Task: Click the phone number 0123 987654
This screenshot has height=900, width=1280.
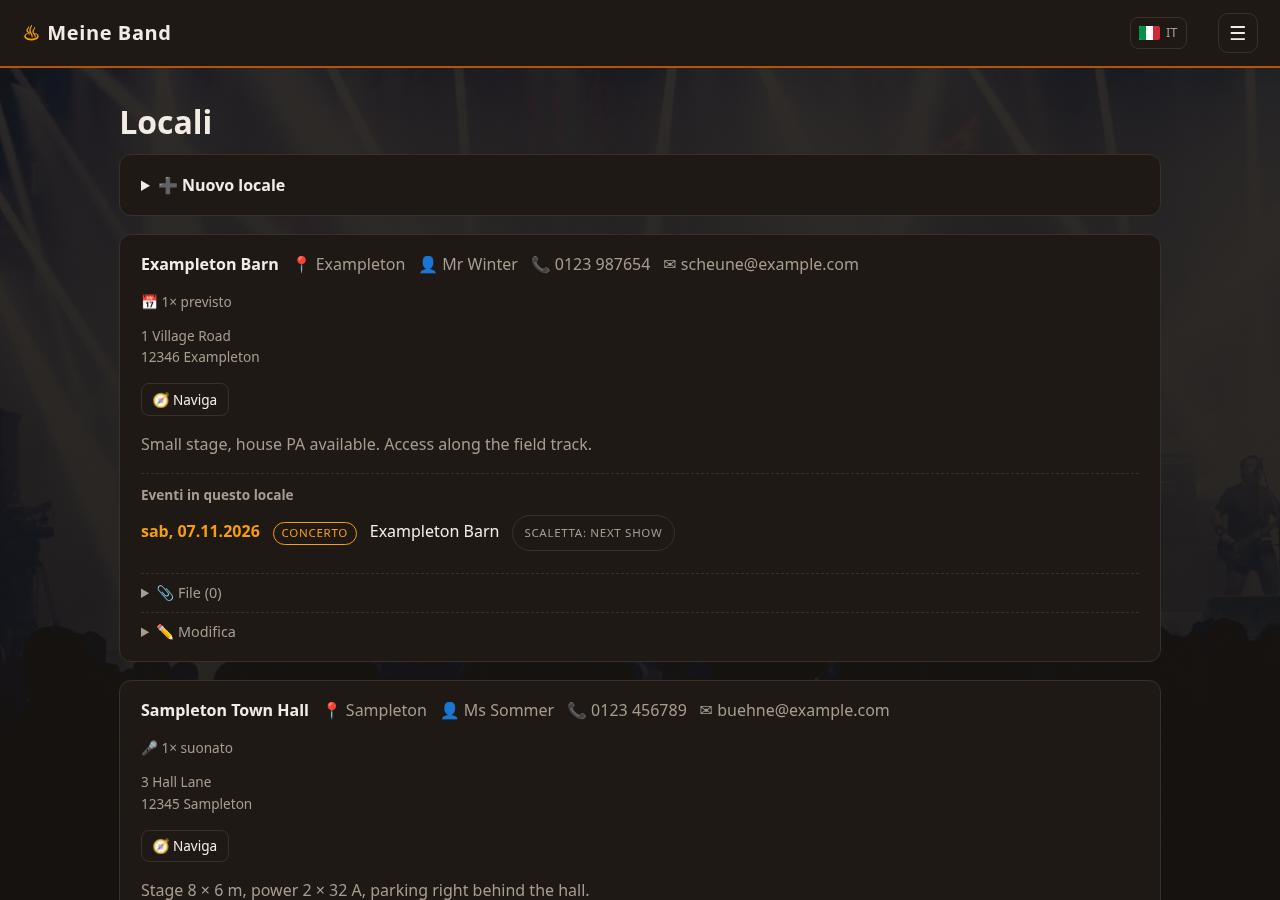Action: click(x=602, y=264)
